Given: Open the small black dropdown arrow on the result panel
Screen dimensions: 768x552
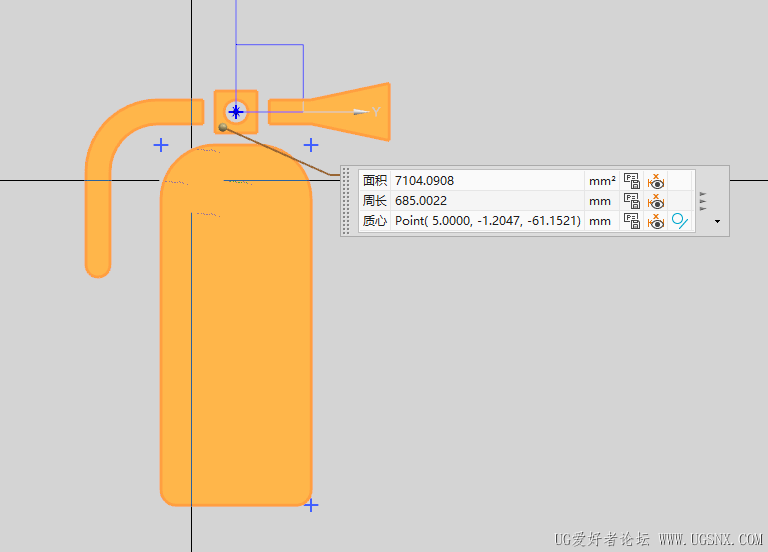Looking at the screenshot, I should [718, 221].
